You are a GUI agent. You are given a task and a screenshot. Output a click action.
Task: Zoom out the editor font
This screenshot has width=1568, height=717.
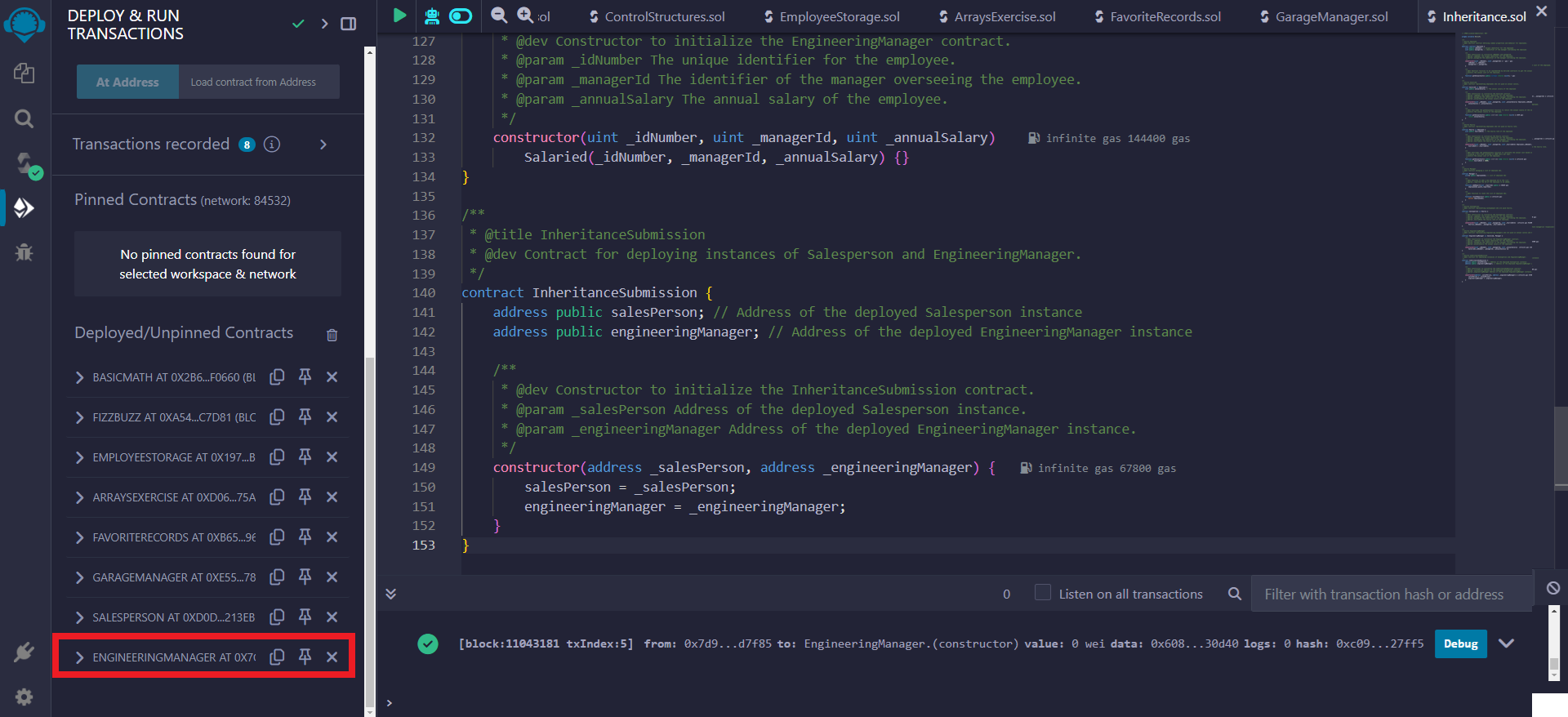498,15
